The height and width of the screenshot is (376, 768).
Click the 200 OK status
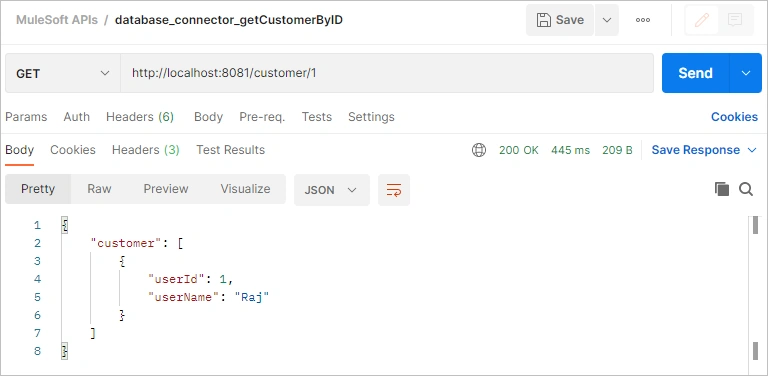click(x=519, y=150)
